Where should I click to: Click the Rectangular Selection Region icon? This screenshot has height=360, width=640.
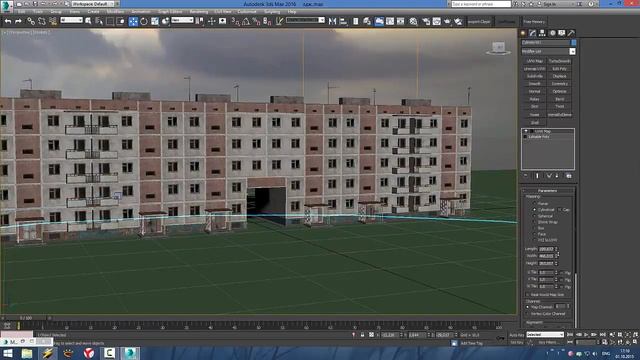click(110, 21)
